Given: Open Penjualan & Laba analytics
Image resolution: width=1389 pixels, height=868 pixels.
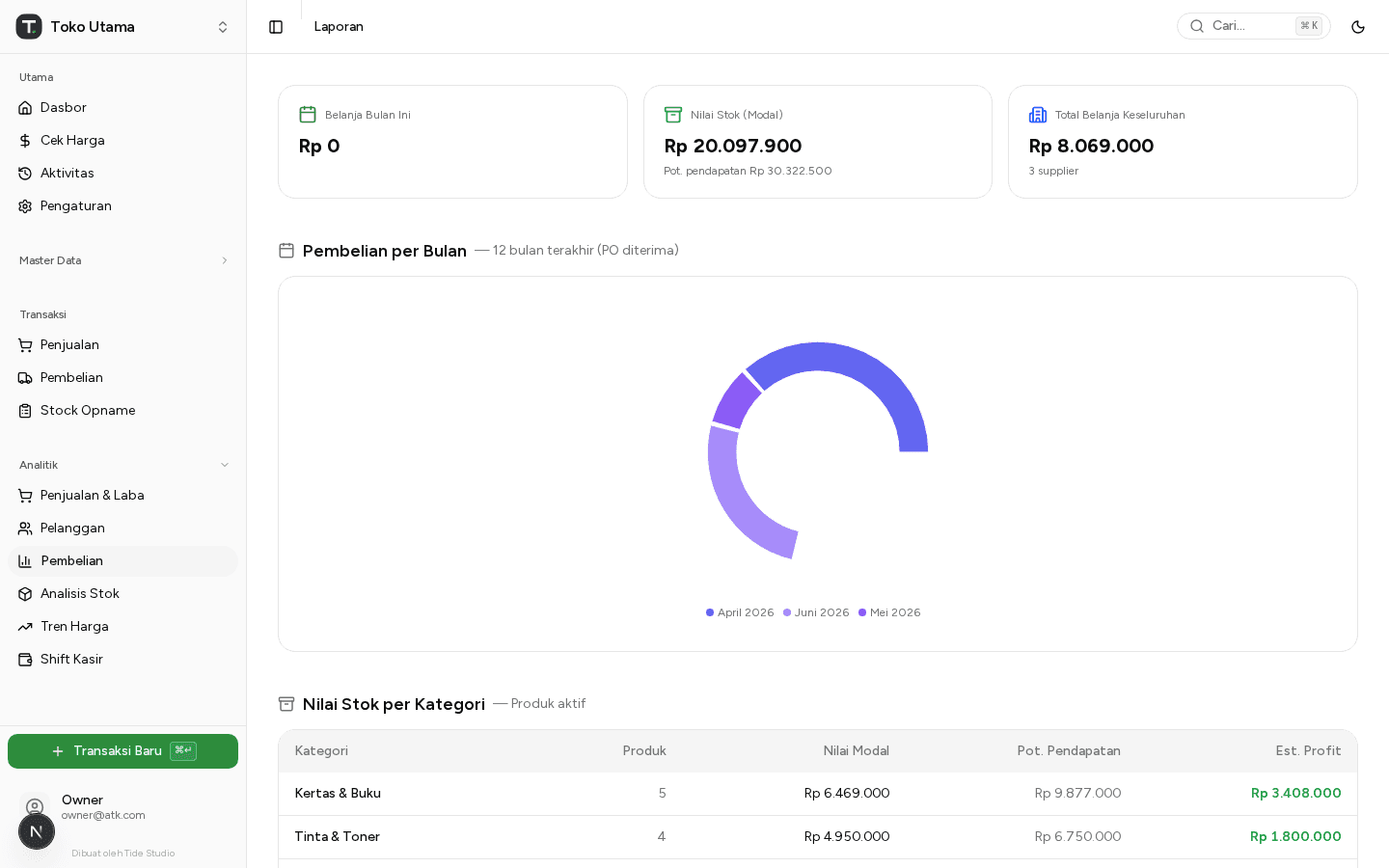Looking at the screenshot, I should 123,496.
